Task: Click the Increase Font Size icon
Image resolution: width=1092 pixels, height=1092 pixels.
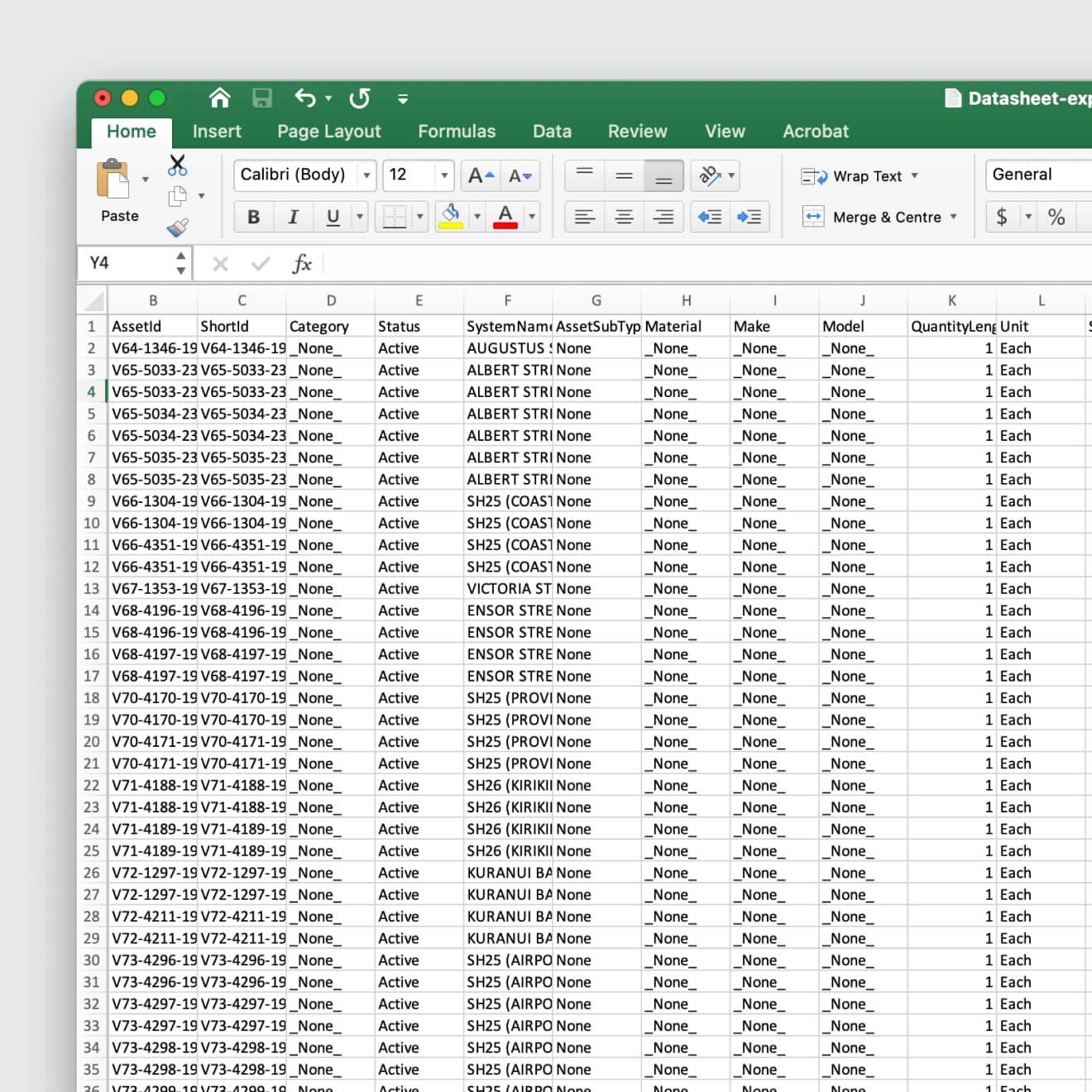Action: tap(479, 175)
